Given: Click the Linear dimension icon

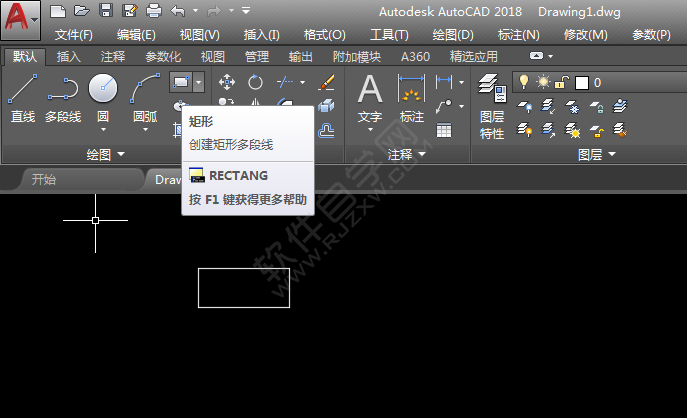Looking at the screenshot, I should coord(444,81).
